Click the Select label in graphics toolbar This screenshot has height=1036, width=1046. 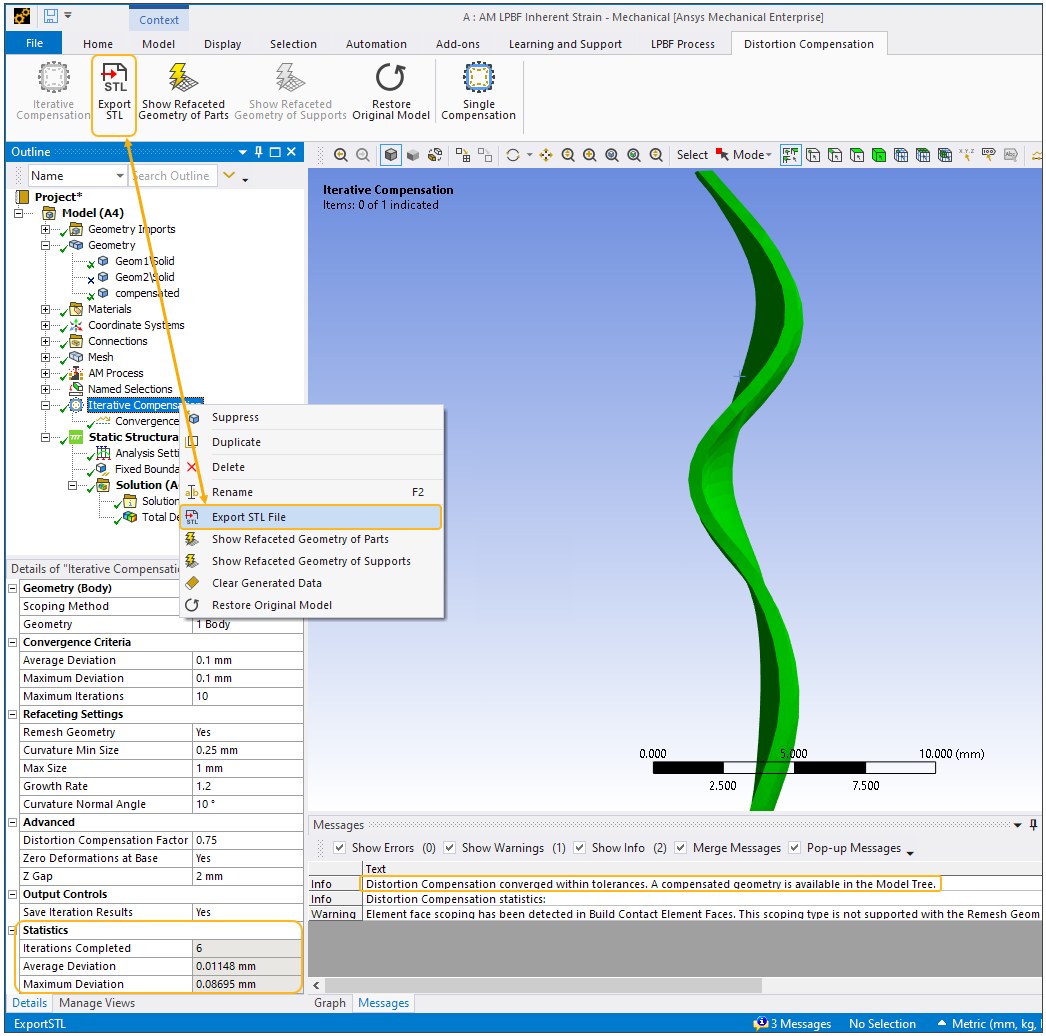pos(692,155)
